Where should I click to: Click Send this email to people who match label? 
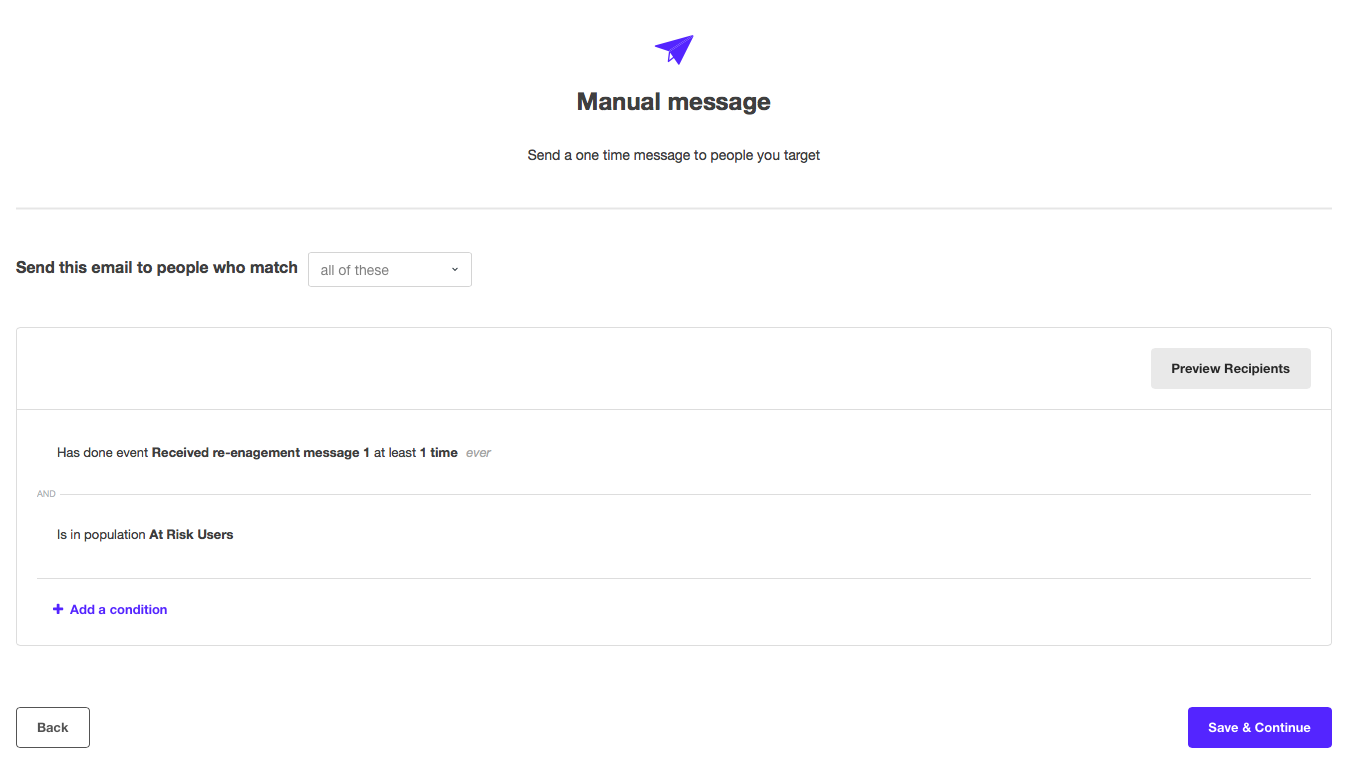click(x=156, y=267)
